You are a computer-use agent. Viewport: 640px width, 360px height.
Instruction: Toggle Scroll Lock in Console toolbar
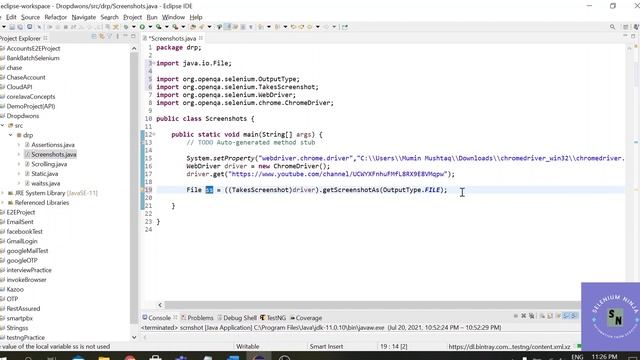point(550,316)
